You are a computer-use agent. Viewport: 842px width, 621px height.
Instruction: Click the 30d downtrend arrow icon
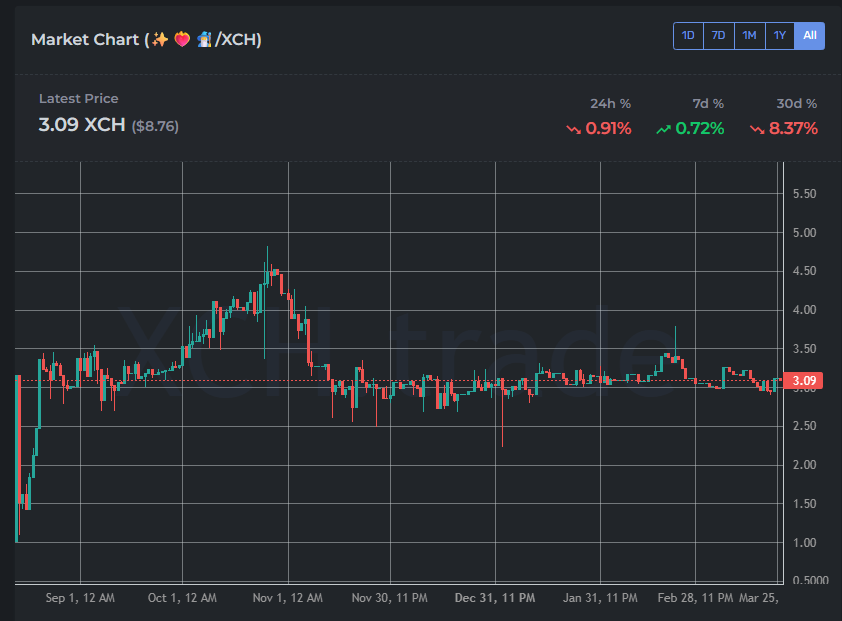[757, 129]
